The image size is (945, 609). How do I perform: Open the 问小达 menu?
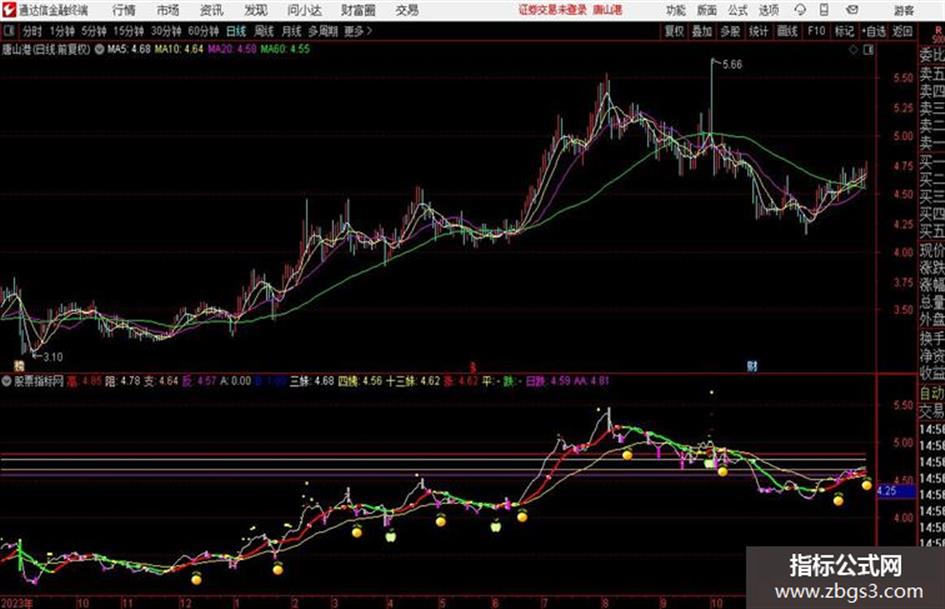304,10
